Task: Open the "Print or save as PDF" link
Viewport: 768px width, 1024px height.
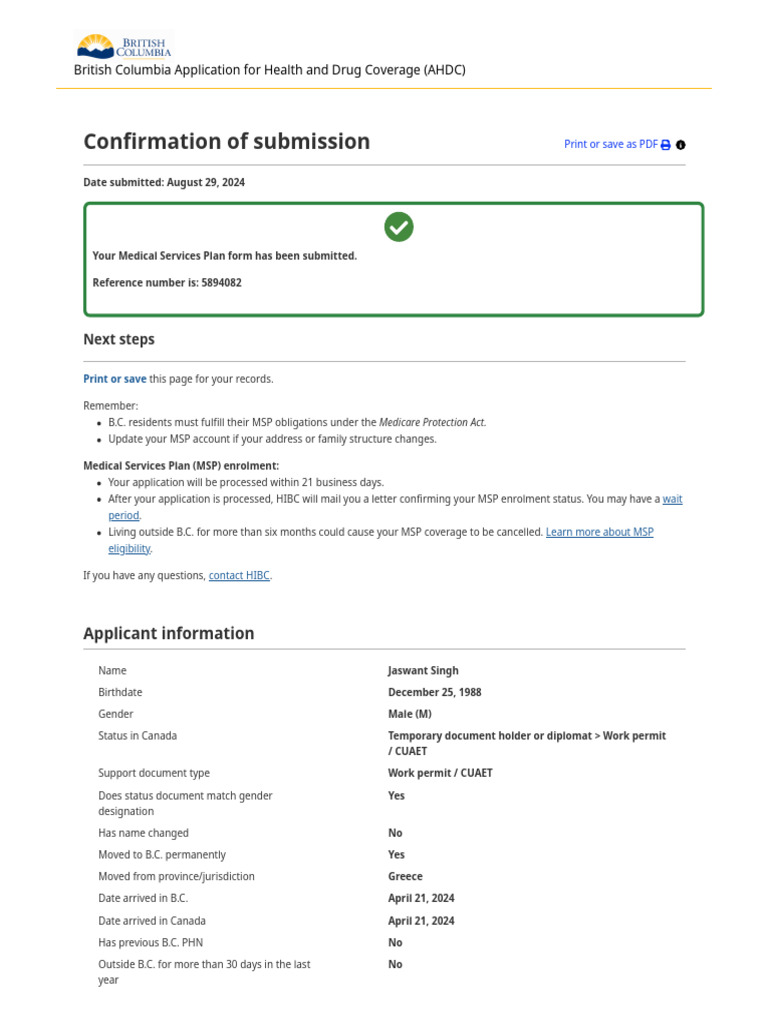Action: pyautogui.click(x=610, y=144)
